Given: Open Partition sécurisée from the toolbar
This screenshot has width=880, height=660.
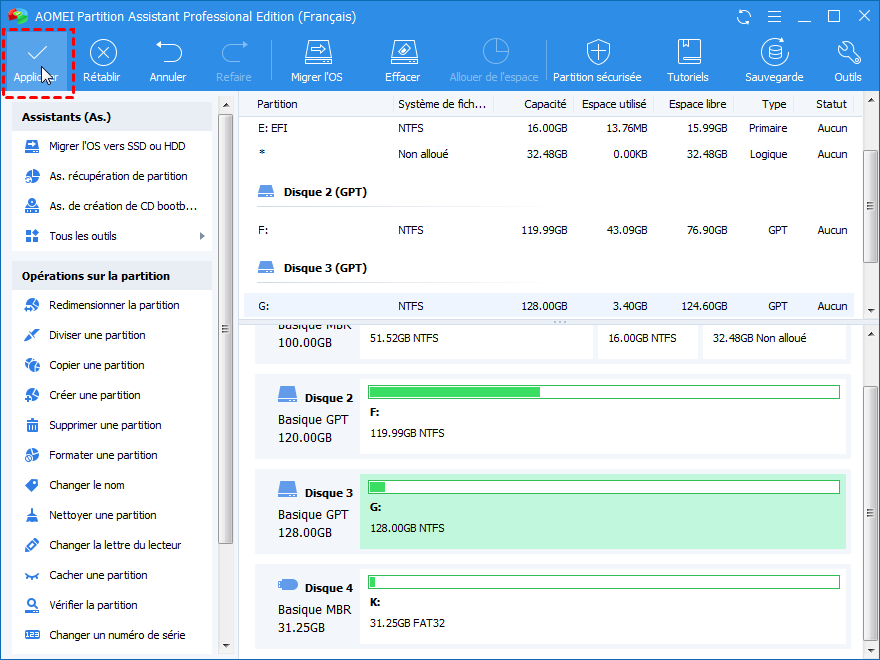Looking at the screenshot, I should point(597,61).
